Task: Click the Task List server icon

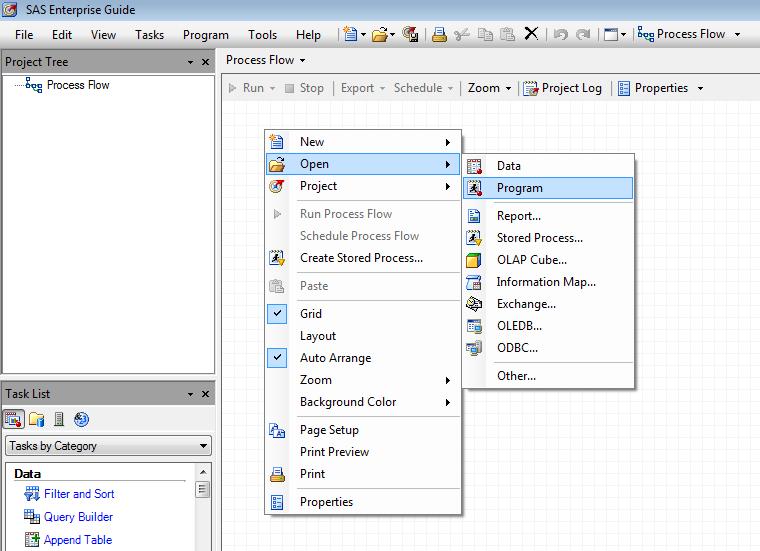Action: [59, 419]
